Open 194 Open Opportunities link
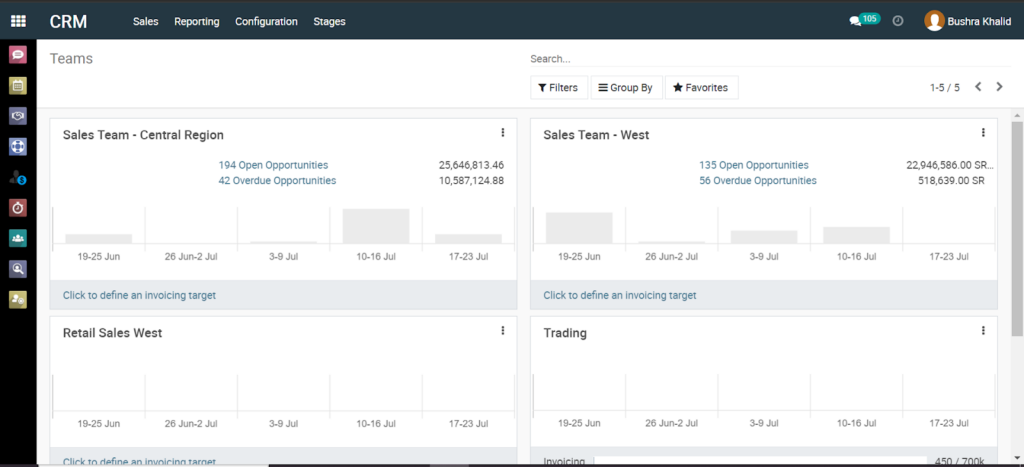This screenshot has width=1024, height=467. point(273,165)
